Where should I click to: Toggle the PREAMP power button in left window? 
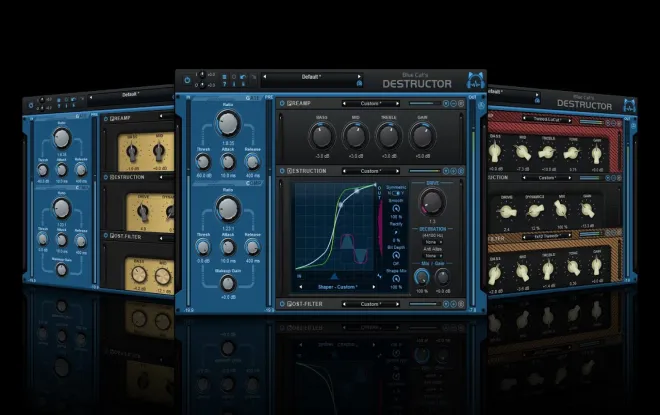[x=106, y=119]
